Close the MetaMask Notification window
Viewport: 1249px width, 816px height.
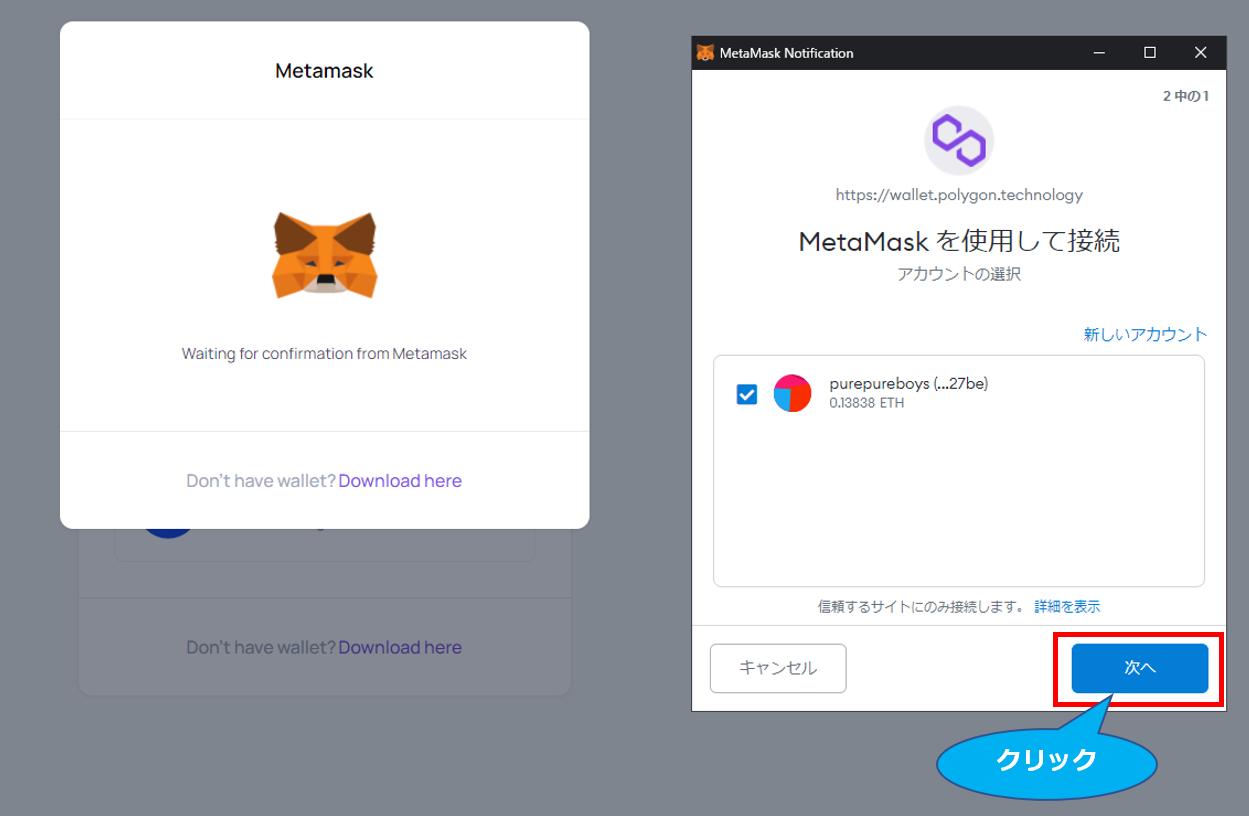[1201, 53]
